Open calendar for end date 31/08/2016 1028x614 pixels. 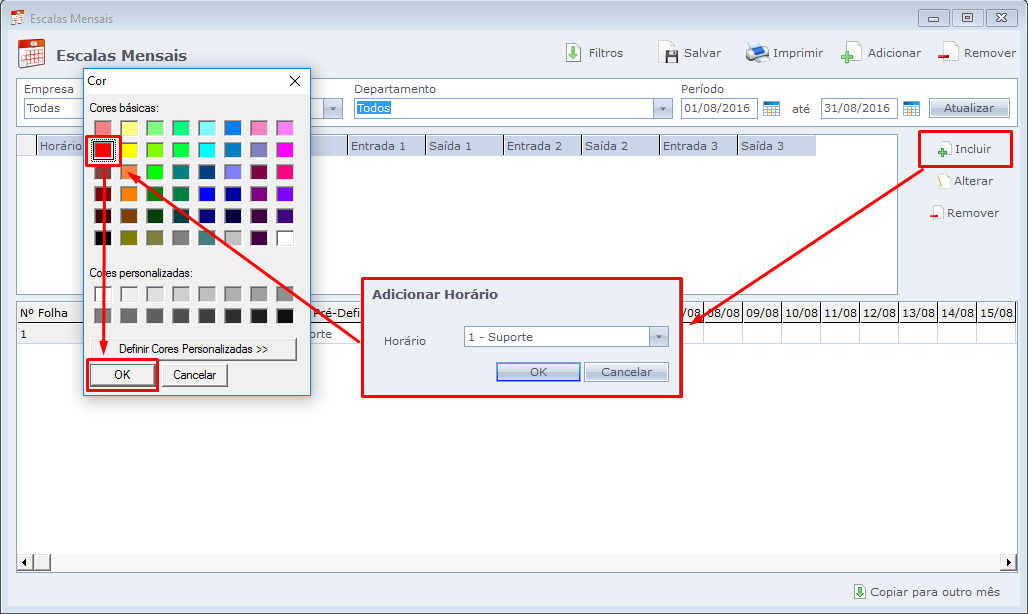(x=911, y=108)
